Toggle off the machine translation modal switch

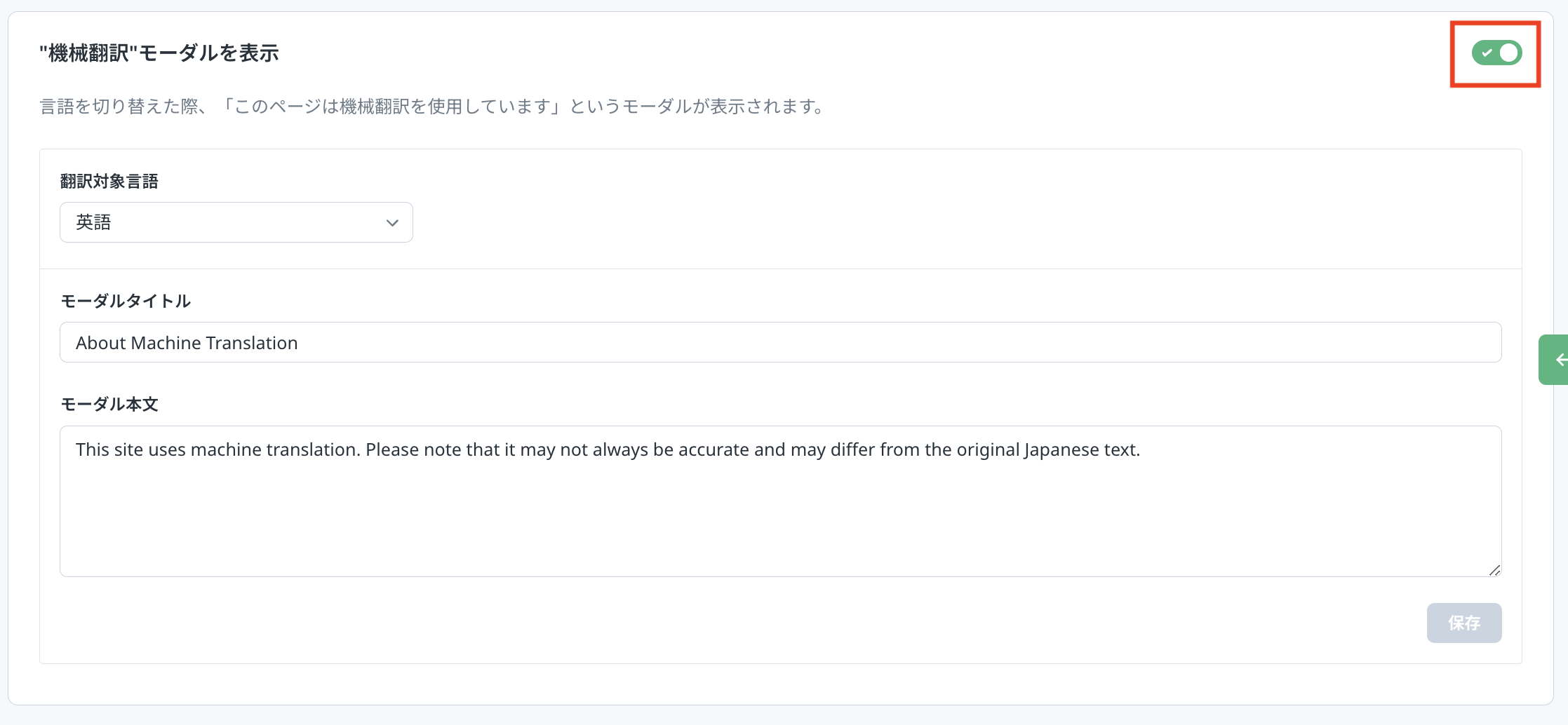[x=1496, y=53]
